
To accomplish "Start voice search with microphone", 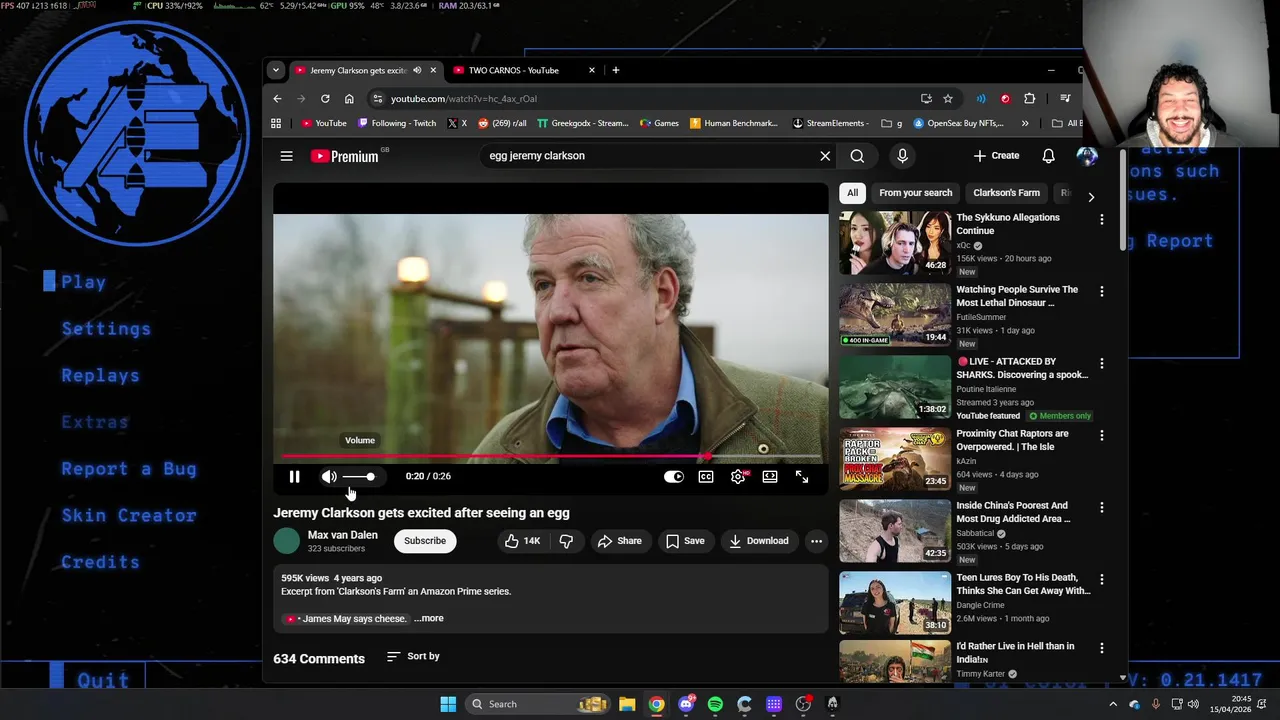I will pos(902,156).
